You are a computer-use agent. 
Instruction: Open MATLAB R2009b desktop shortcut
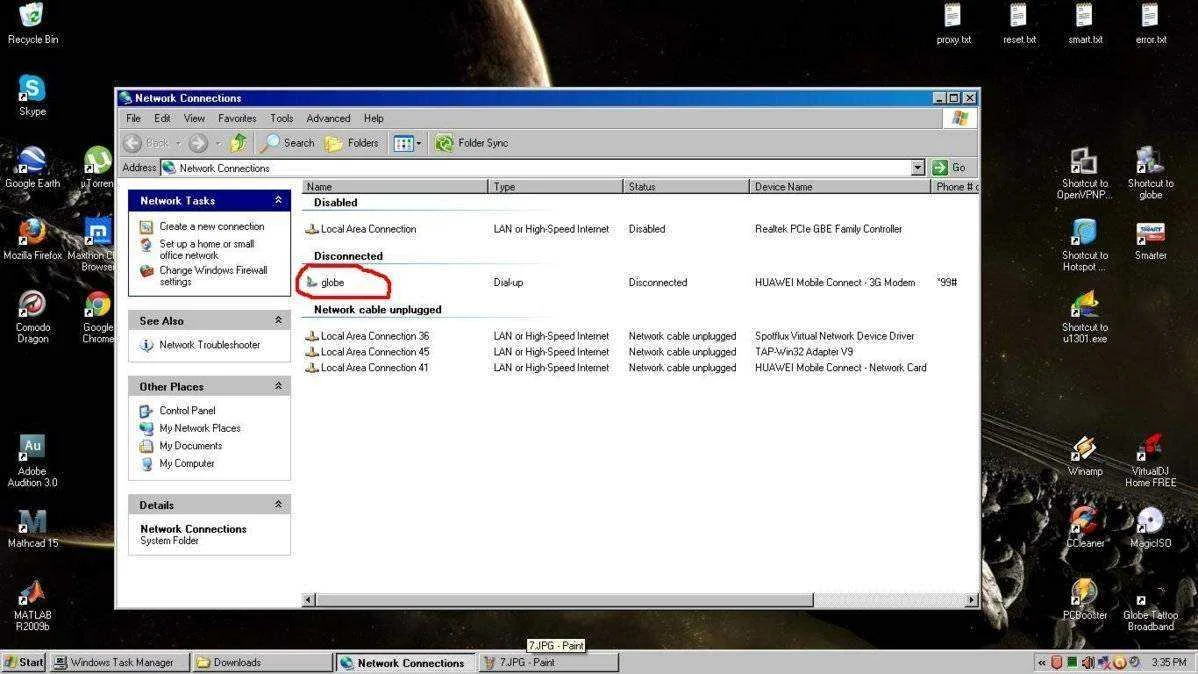[x=32, y=604]
